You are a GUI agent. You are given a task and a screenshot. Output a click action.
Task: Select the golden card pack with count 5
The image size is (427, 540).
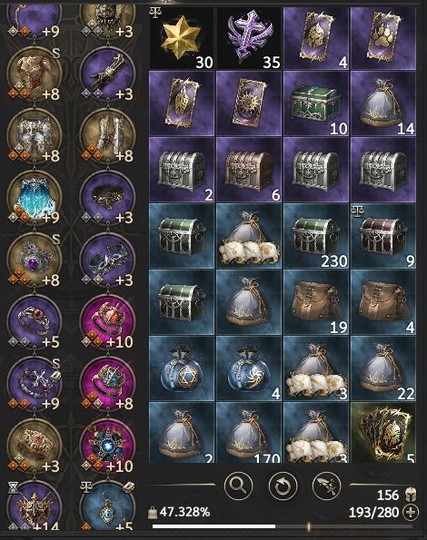(x=383, y=433)
